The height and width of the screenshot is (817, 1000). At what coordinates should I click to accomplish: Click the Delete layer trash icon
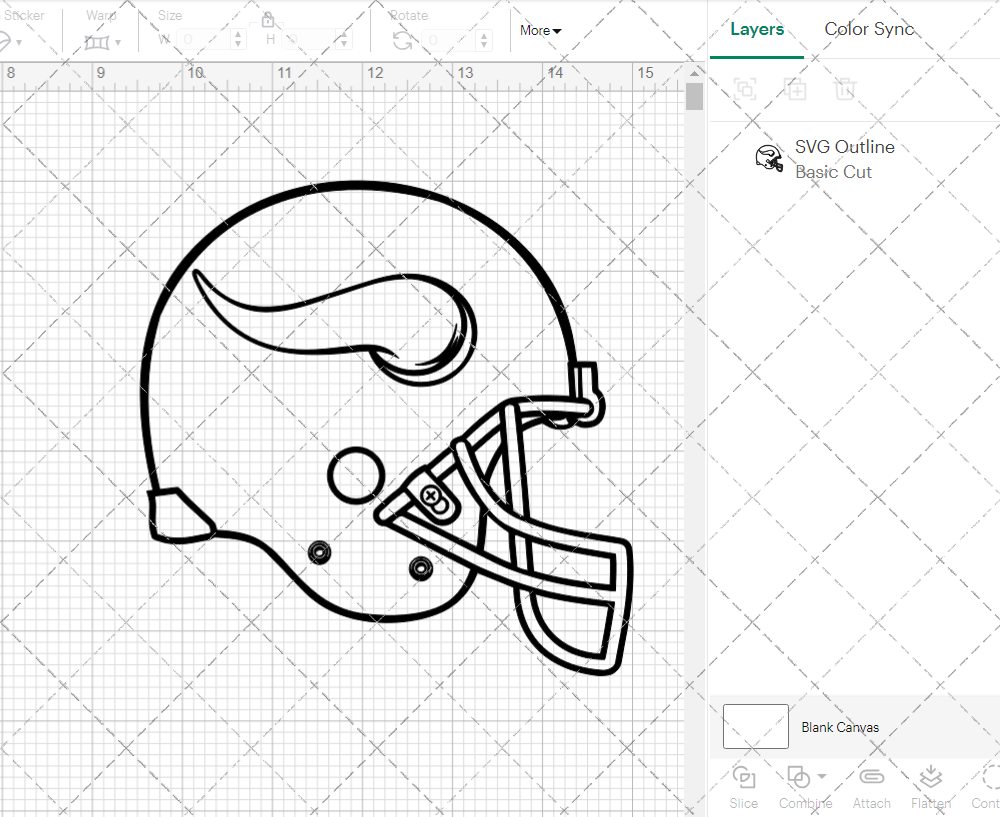844,89
